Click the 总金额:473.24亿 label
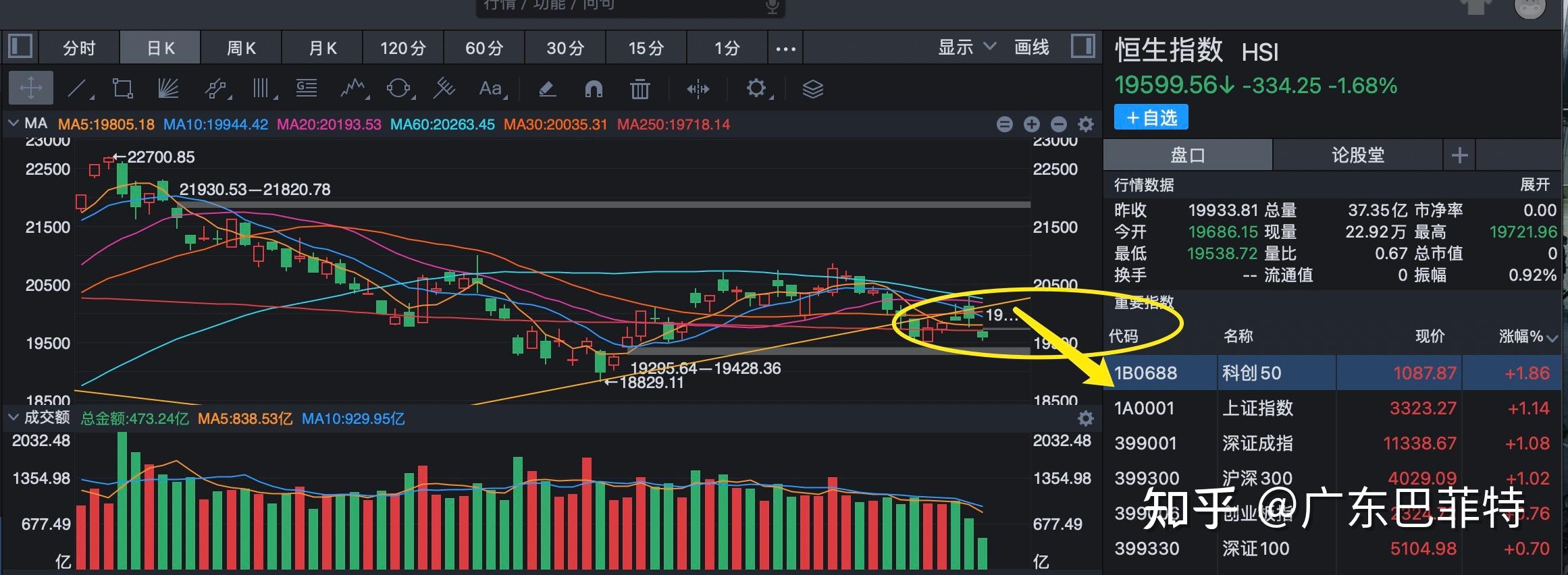1568x575 pixels. coord(135,419)
